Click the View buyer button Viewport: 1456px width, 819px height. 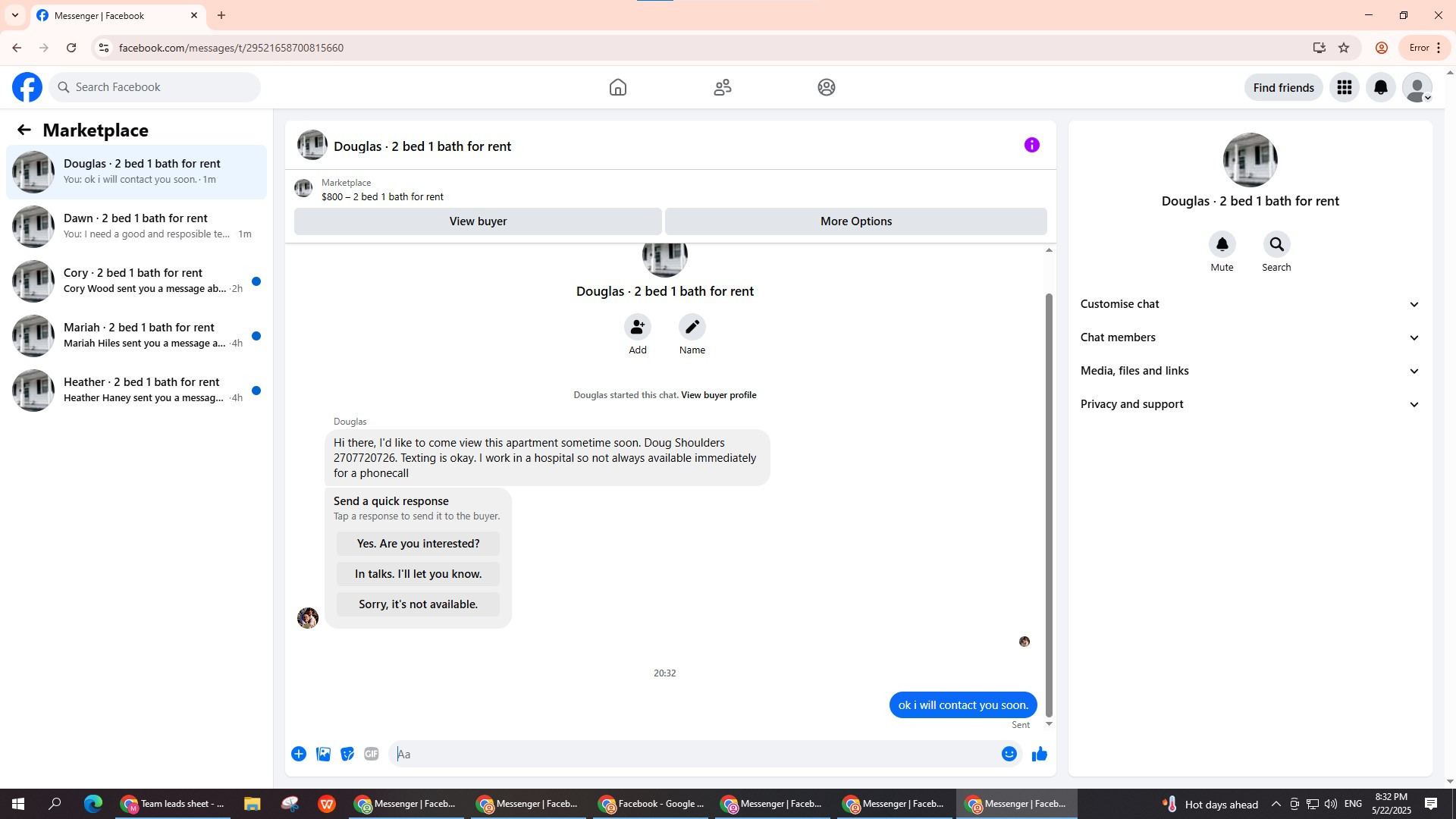(478, 221)
